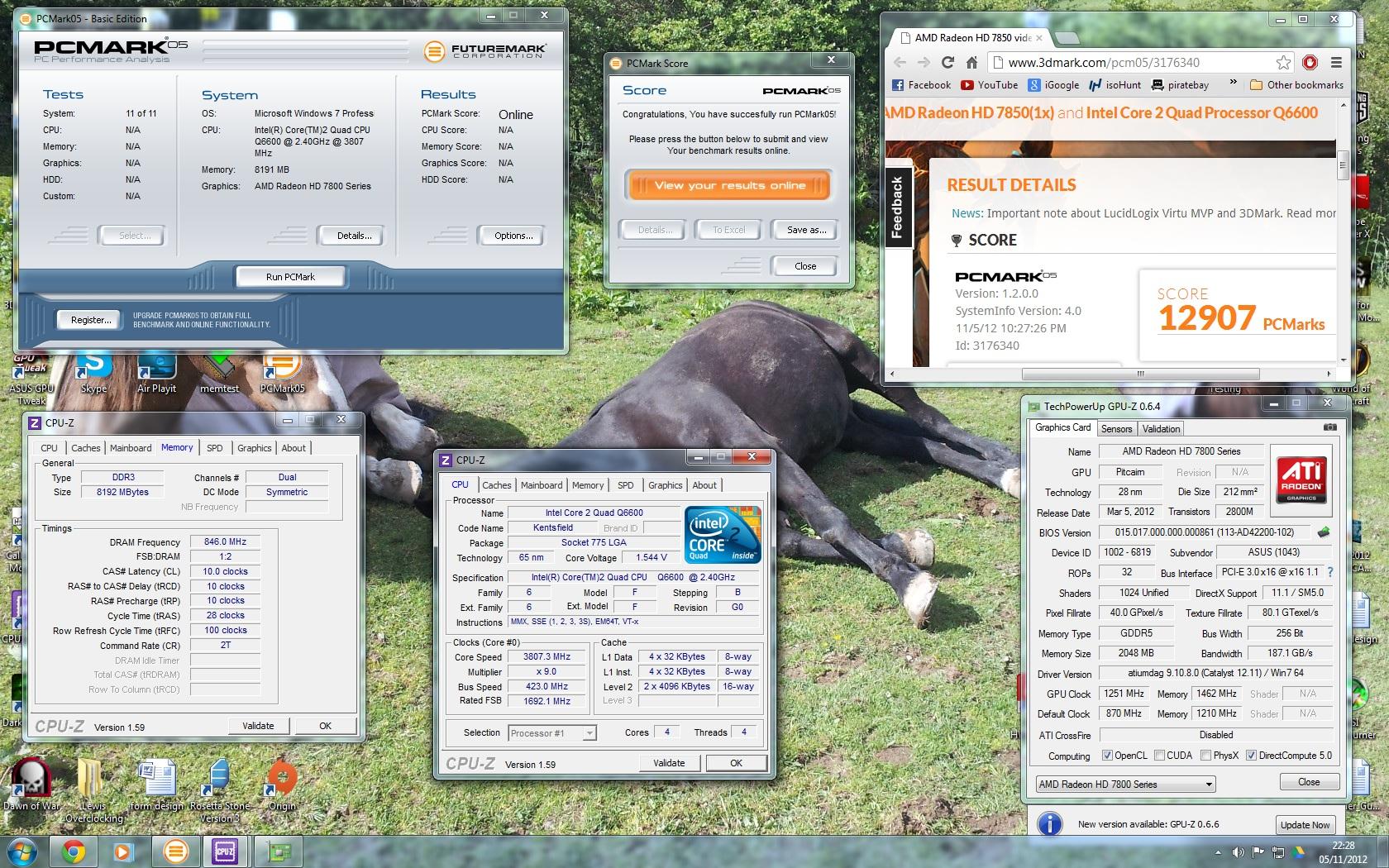
Task: Toggle the CUDA checkbox in GPU-Z
Action: point(1159,755)
